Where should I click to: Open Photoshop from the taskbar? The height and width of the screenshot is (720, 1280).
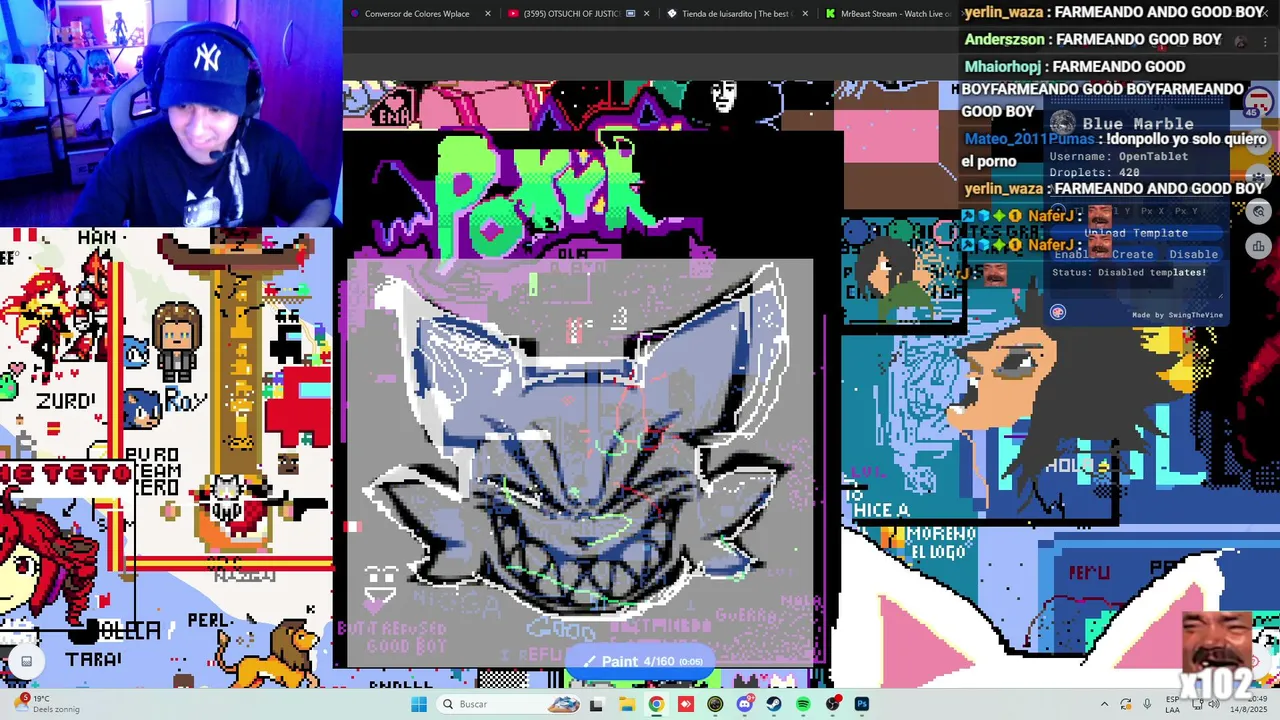click(862, 704)
